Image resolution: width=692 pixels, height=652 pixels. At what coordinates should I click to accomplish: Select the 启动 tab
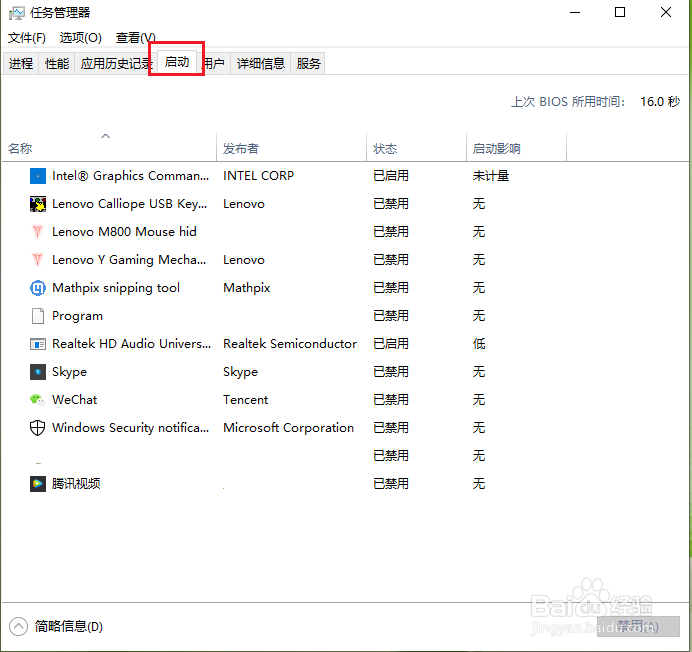pyautogui.click(x=177, y=62)
